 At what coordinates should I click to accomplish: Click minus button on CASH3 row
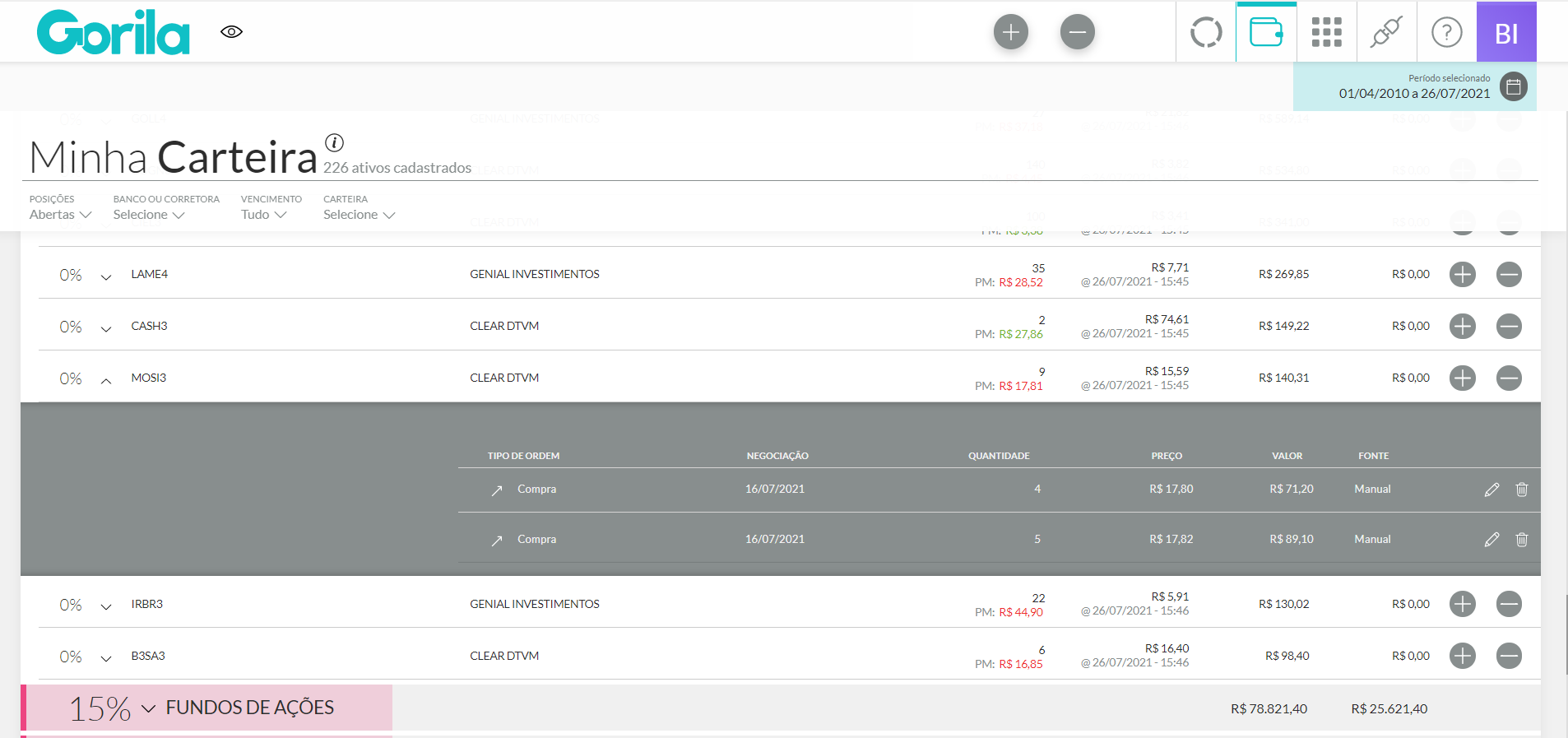[x=1509, y=327]
